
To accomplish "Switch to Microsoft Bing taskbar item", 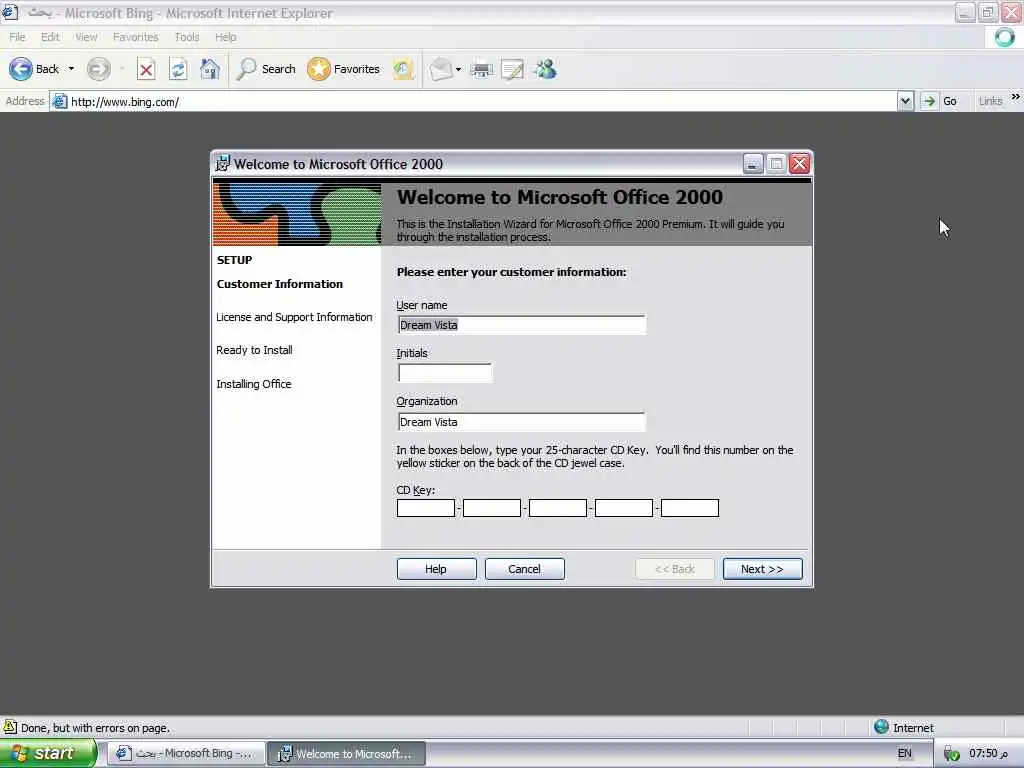I will [x=185, y=754].
